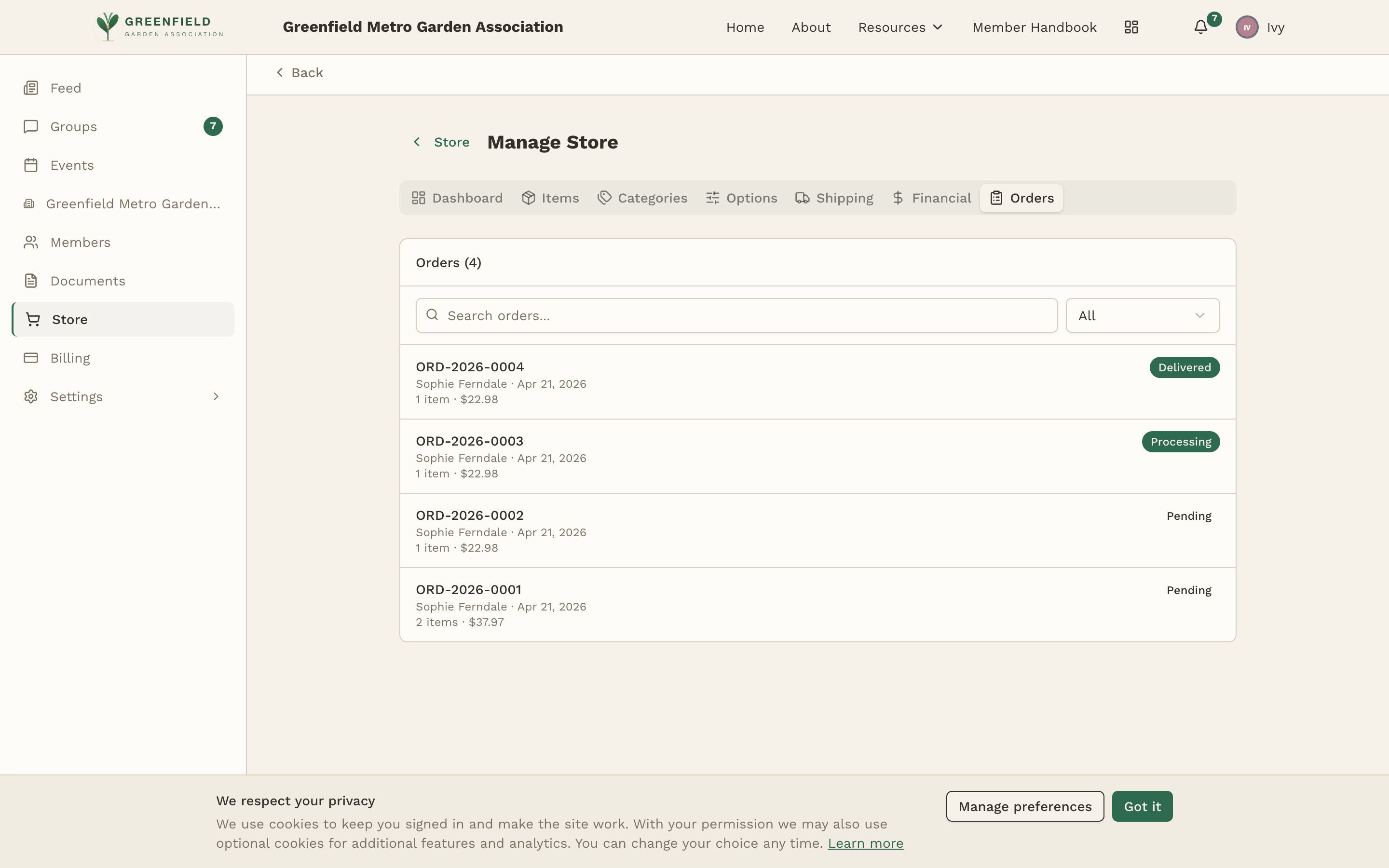Open the All status filter dropdown
The width and height of the screenshot is (1389, 868).
[1142, 315]
